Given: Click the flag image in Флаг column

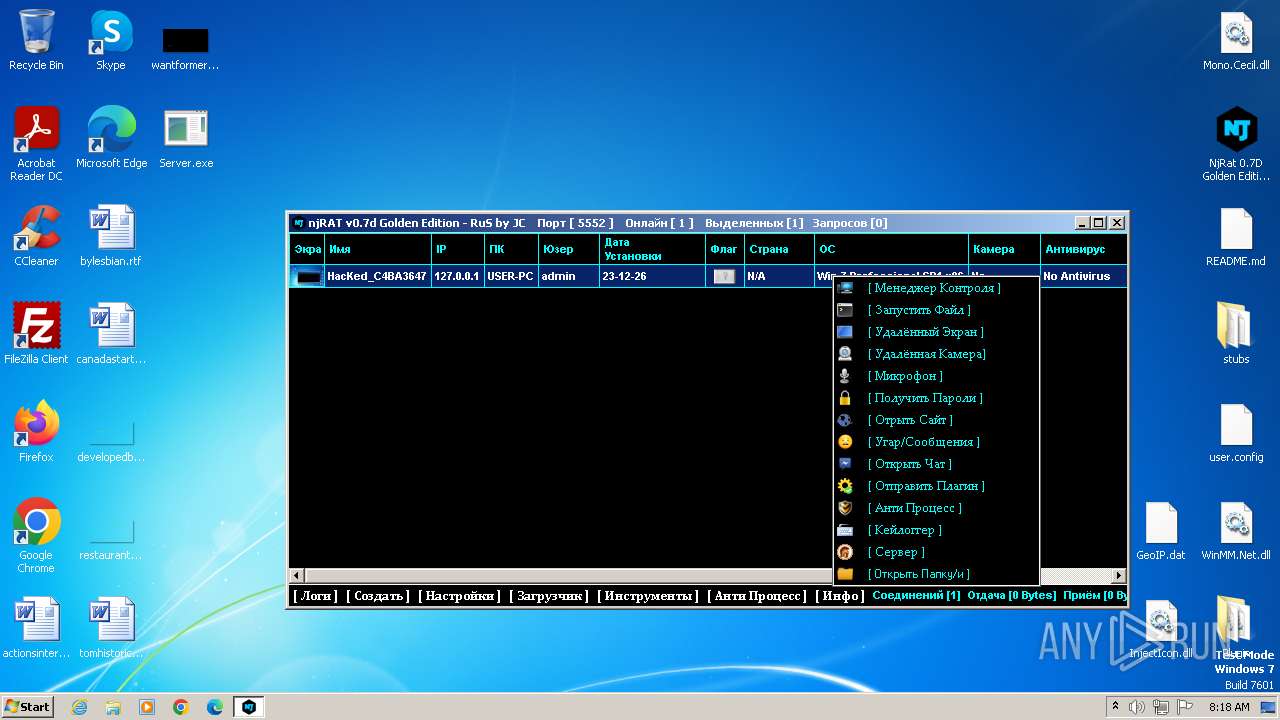Looking at the screenshot, I should point(724,276).
